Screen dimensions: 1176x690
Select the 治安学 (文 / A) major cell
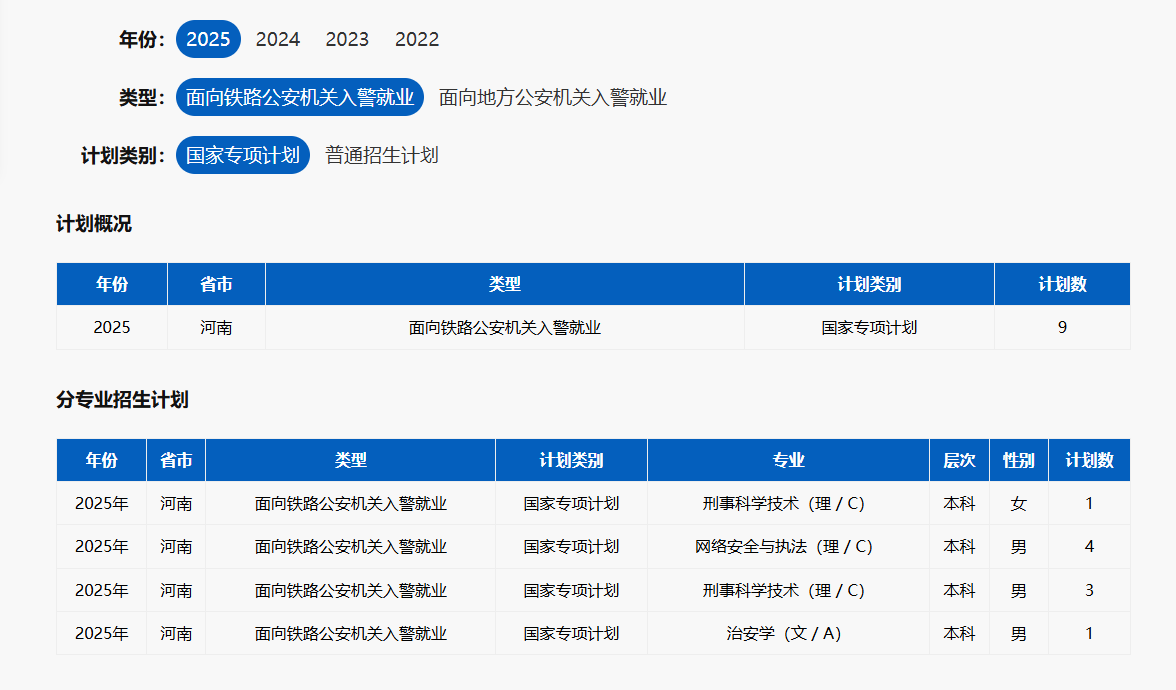click(x=784, y=634)
